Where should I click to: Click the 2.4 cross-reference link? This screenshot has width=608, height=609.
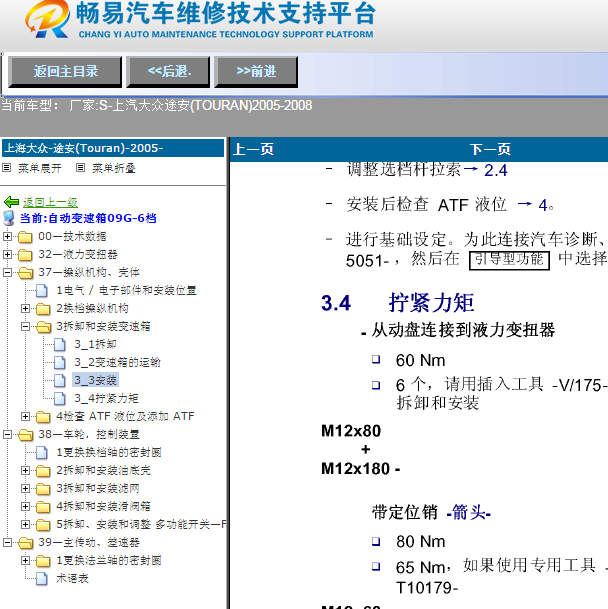click(495, 171)
